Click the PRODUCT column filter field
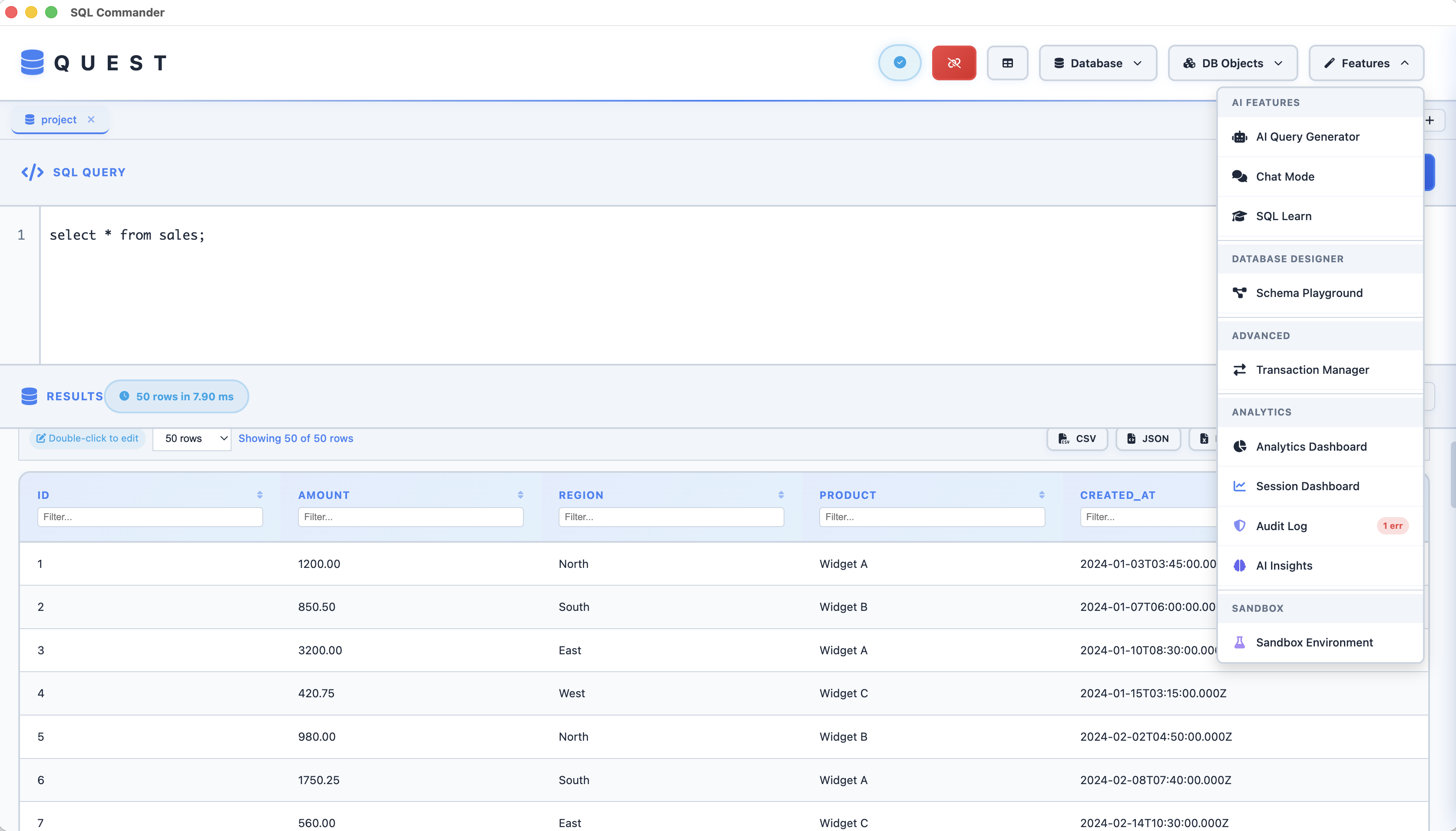Viewport: 1456px width, 831px height. [932, 517]
